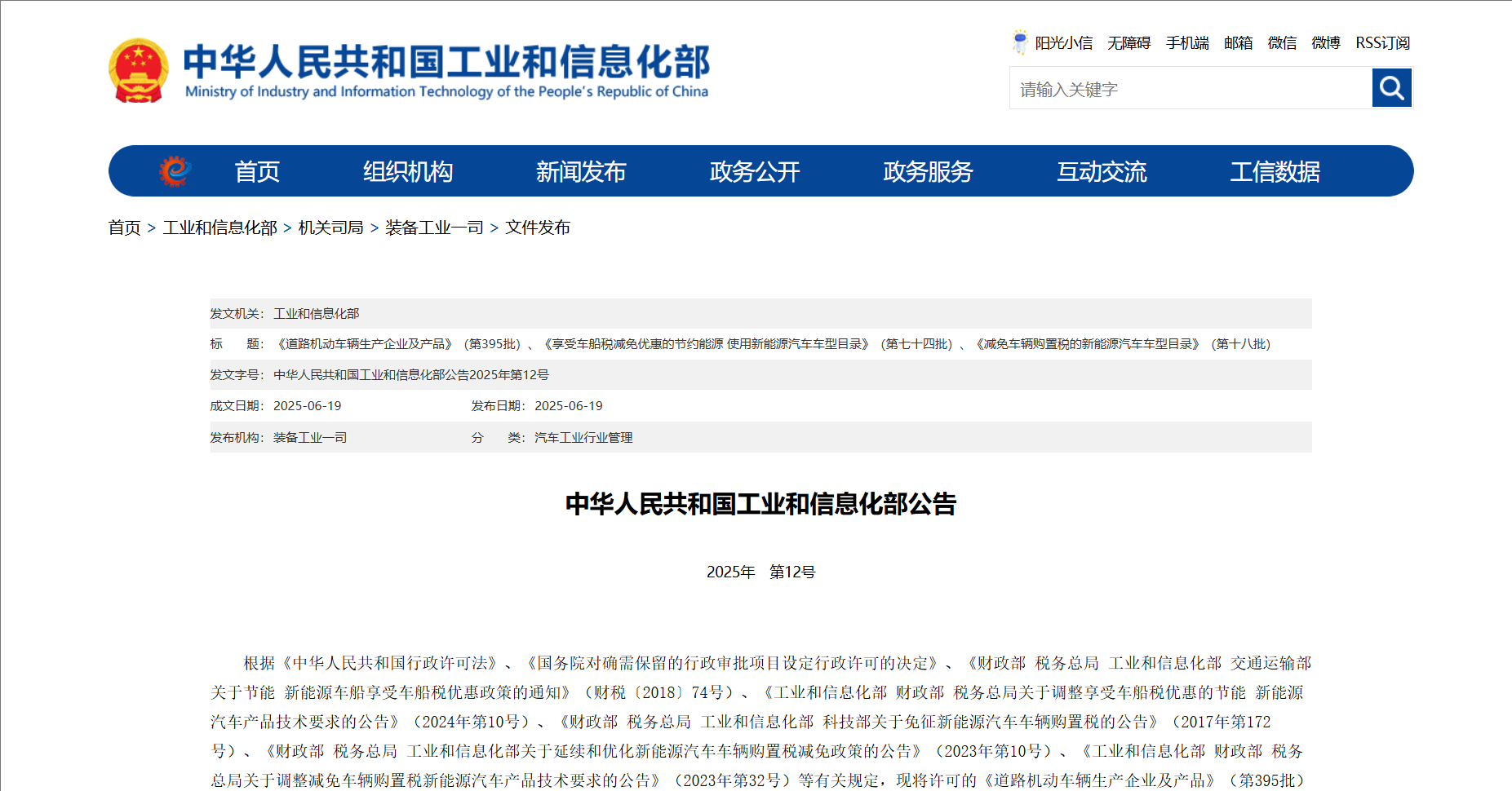Go to 新闻发布 in navigation bar
Screen dimensions: 1512x791
[580, 172]
